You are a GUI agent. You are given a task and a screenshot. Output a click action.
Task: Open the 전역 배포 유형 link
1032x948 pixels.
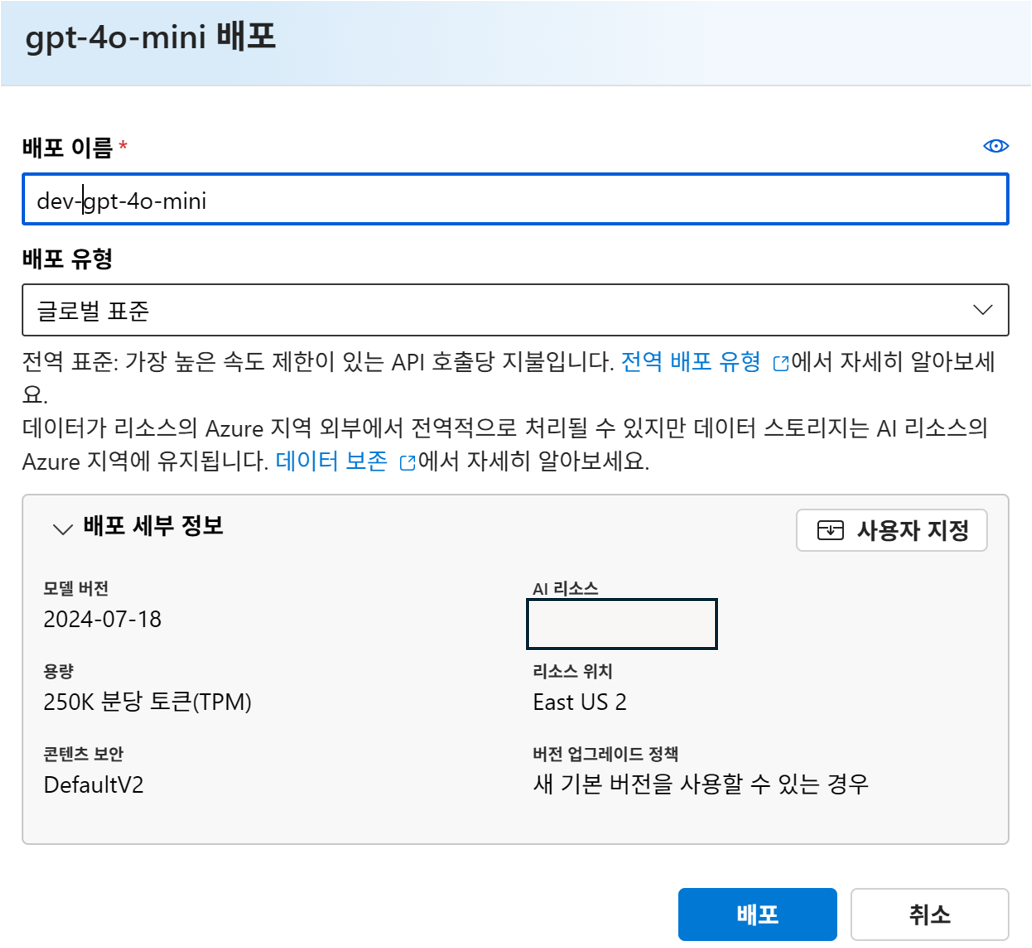click(x=690, y=362)
